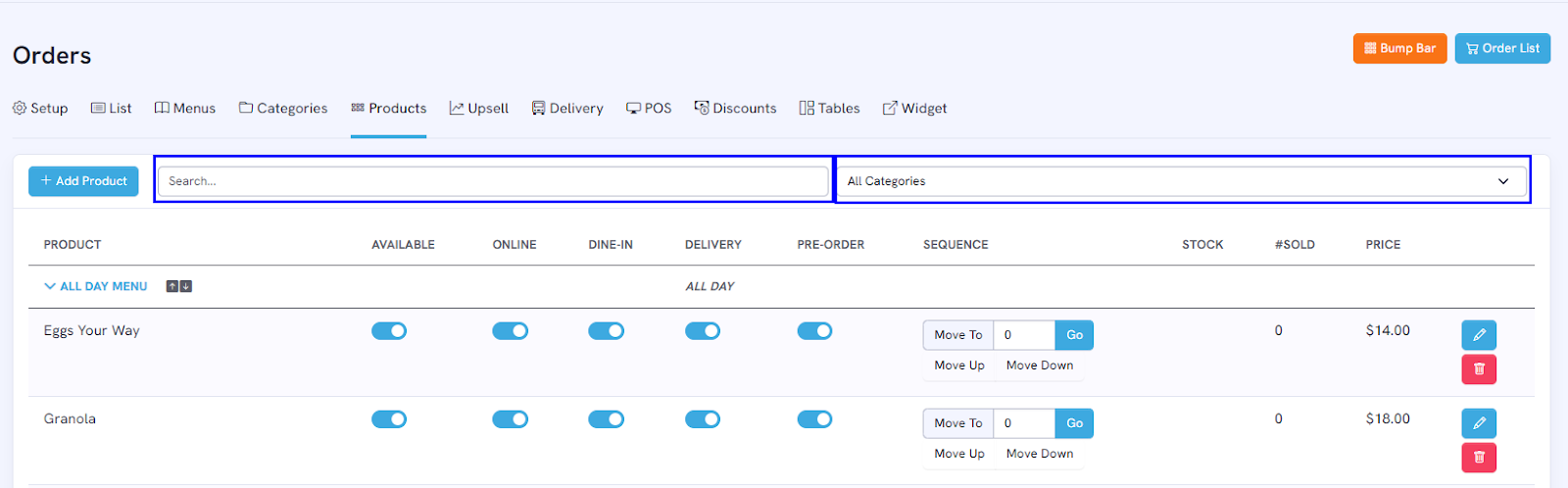Click the Add Product button
Viewport: 1568px width, 488px height.
coord(83,181)
